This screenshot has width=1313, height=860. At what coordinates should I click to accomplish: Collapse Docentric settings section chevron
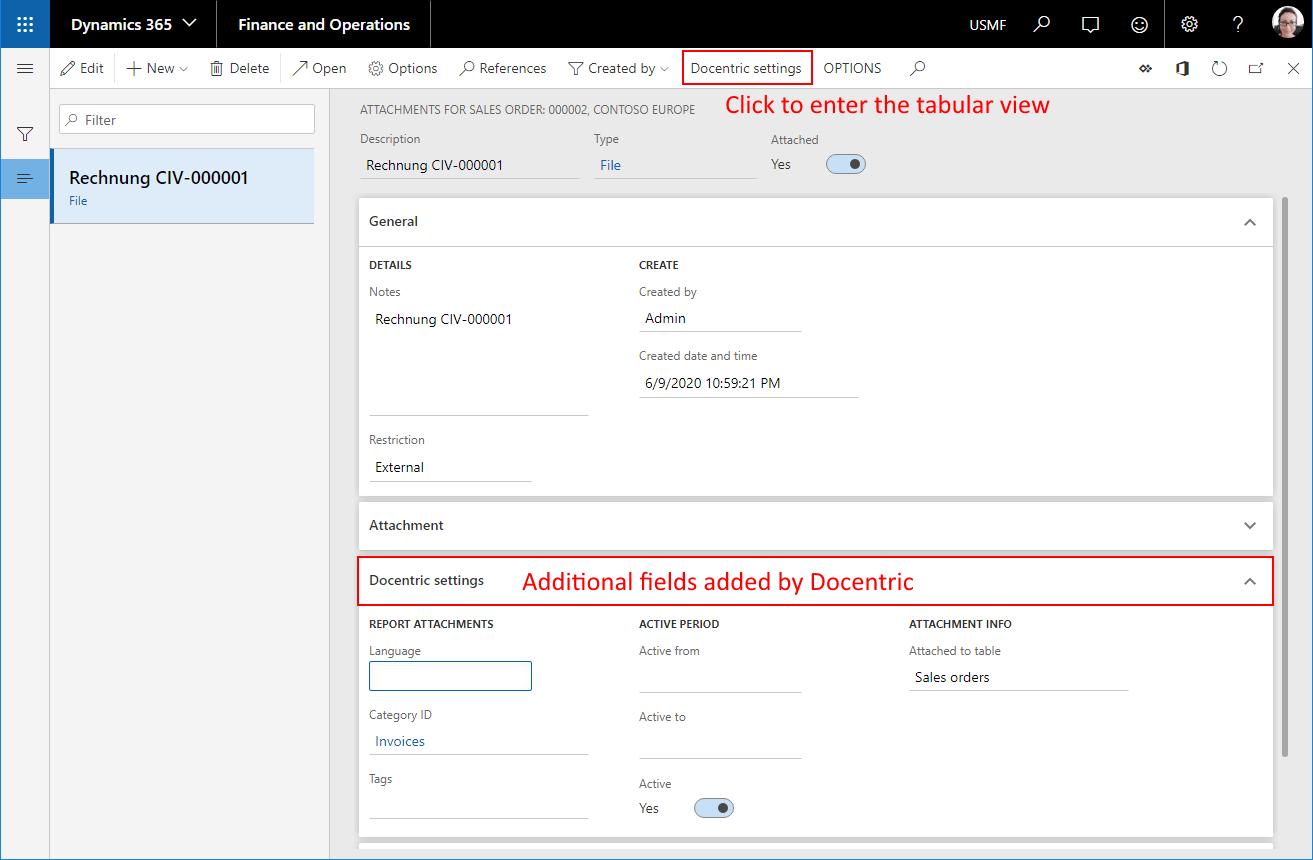(x=1249, y=581)
